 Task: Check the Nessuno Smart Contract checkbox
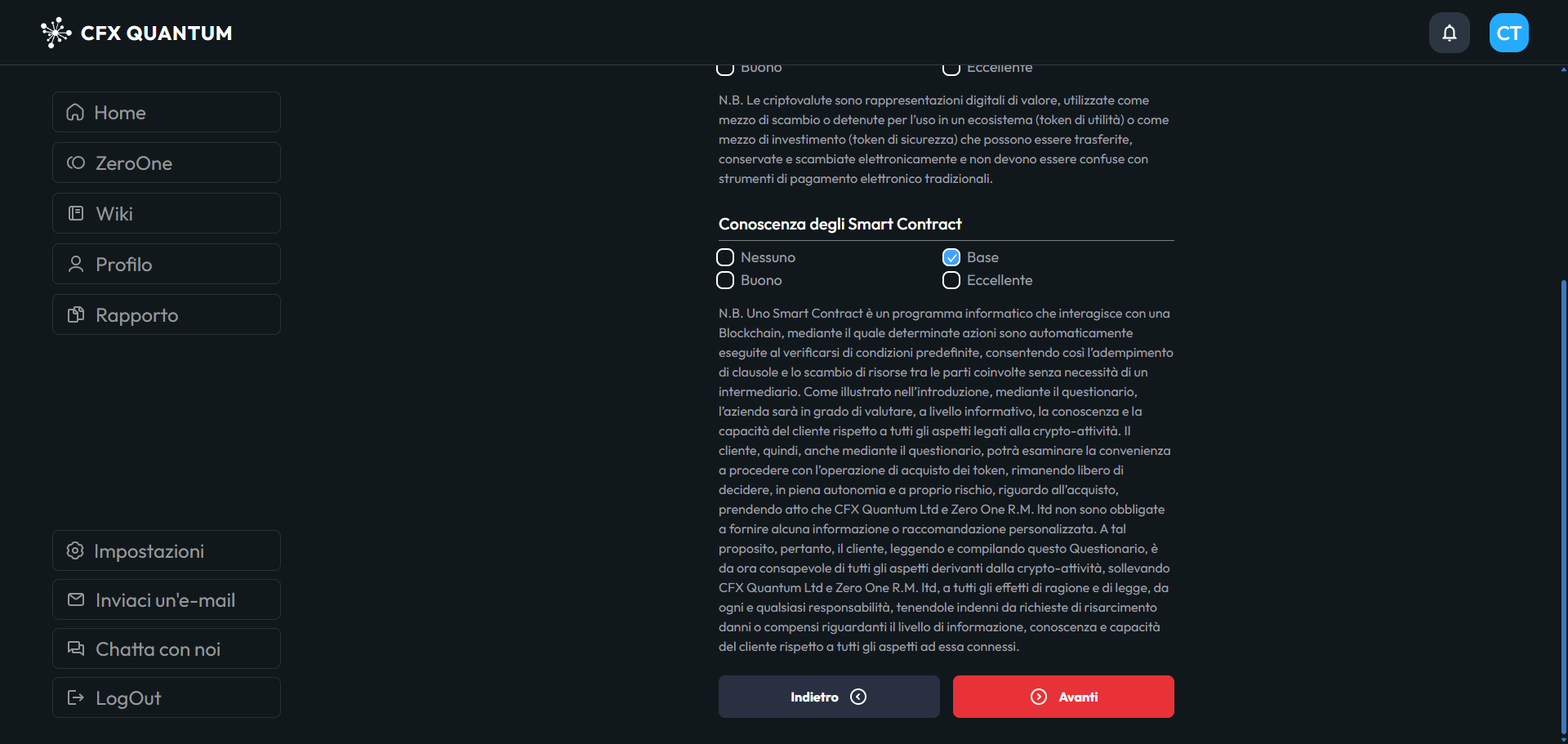[725, 257]
